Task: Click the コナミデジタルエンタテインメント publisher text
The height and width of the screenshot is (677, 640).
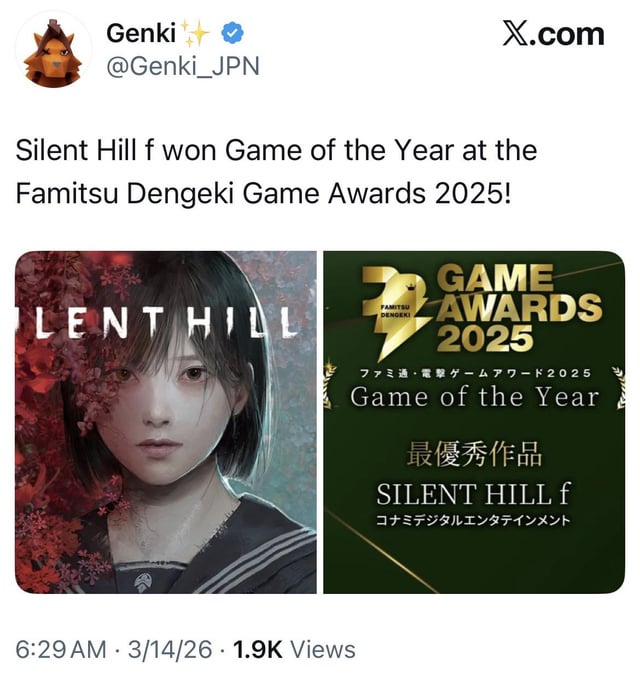Action: [473, 520]
